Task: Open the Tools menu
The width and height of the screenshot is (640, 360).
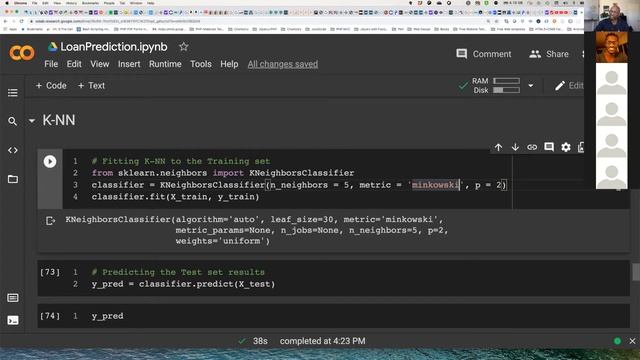Action: pos(201,64)
